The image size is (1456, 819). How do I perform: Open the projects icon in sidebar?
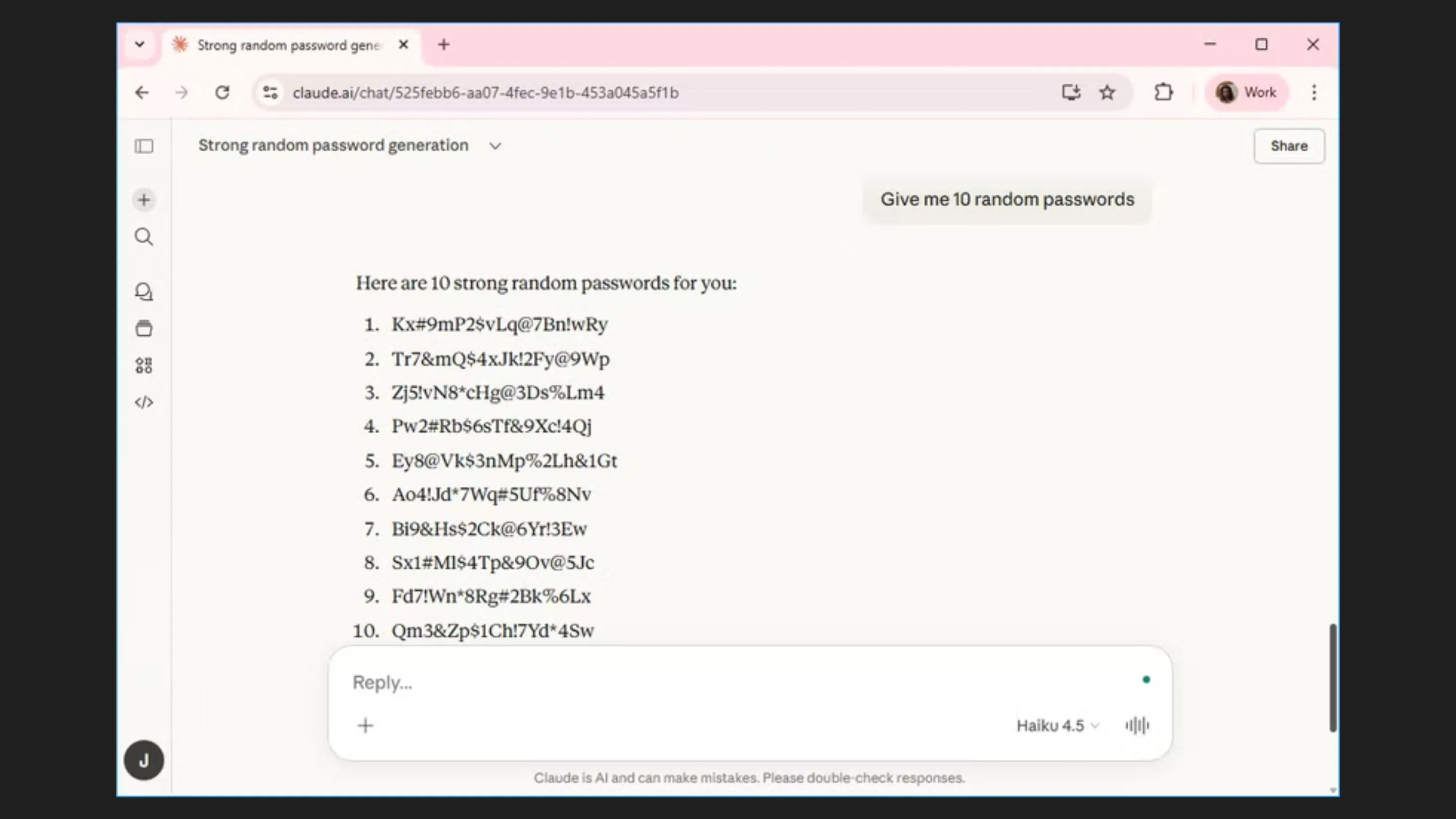(x=144, y=329)
